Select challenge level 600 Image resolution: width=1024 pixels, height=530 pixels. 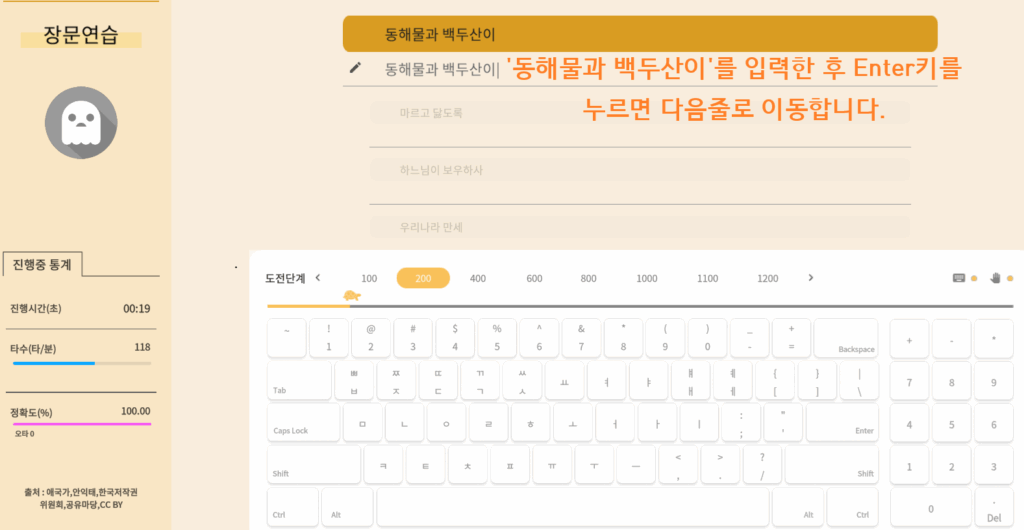coord(534,278)
